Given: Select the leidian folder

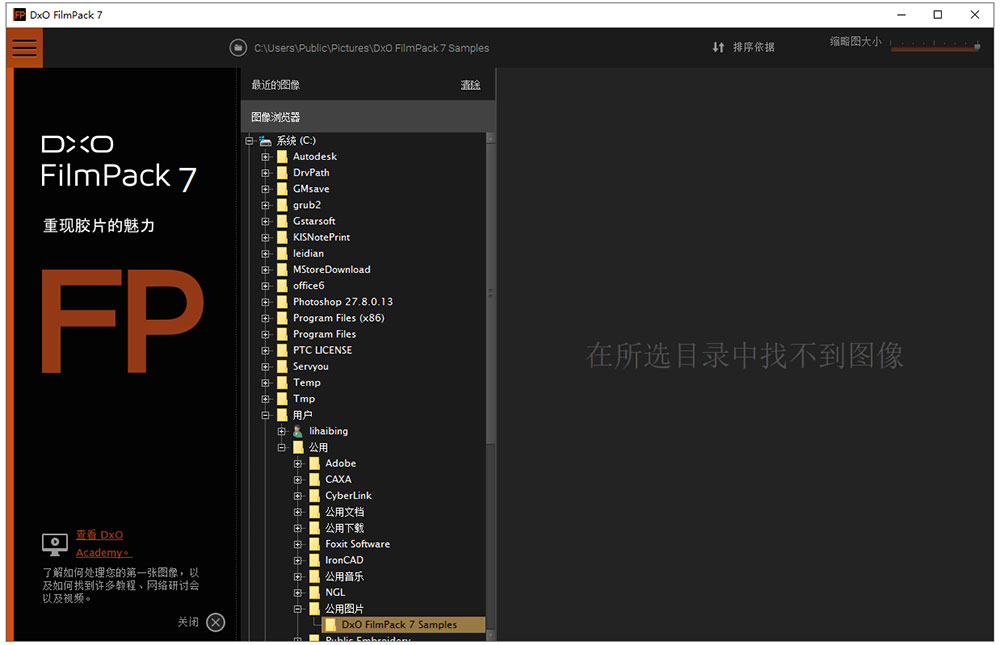Looking at the screenshot, I should pos(308,253).
